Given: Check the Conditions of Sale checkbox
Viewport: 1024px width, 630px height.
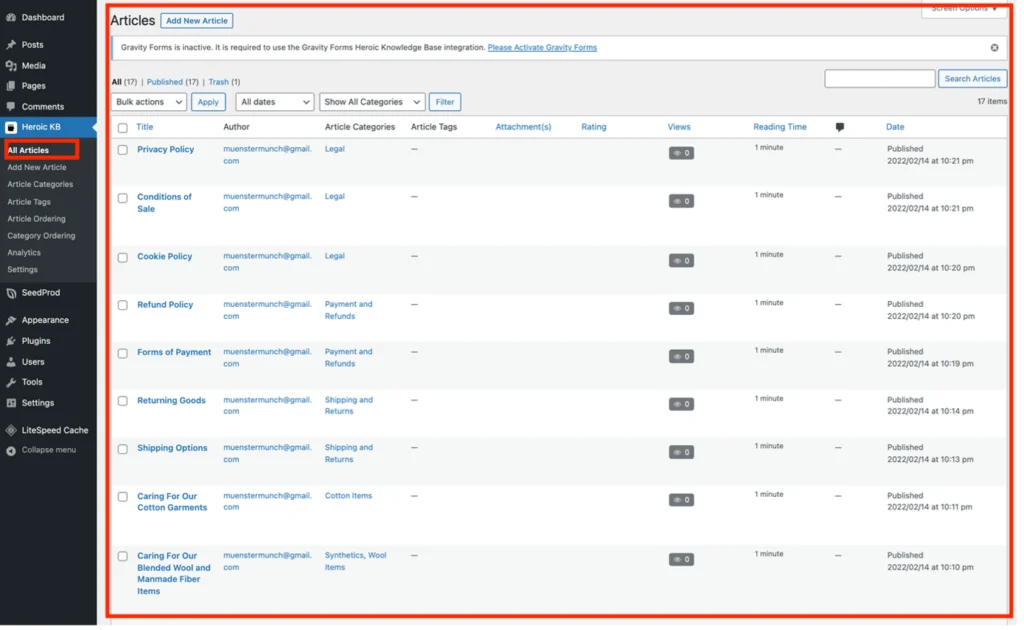Looking at the screenshot, I should (123, 198).
